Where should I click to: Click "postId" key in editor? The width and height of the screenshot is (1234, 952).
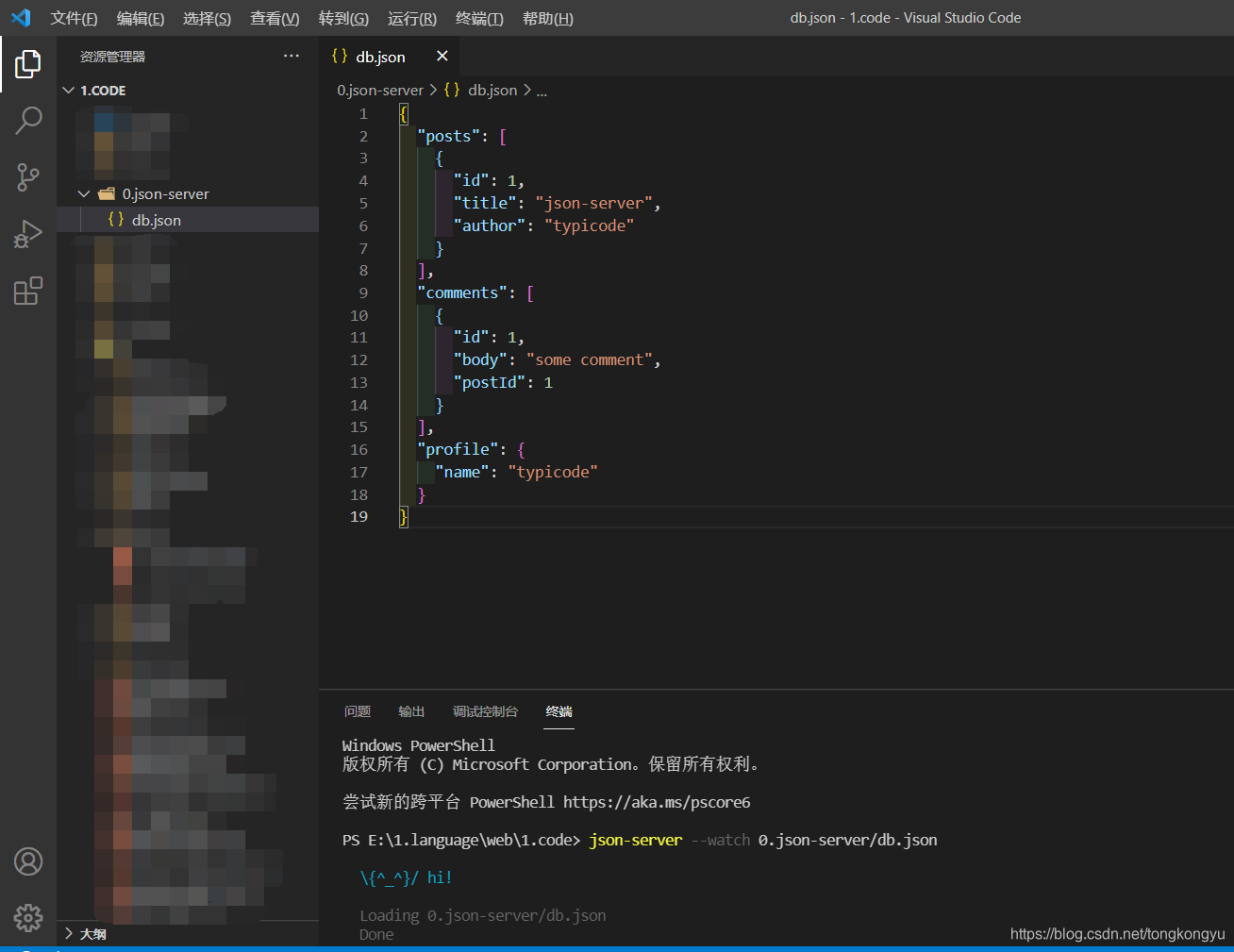click(x=489, y=382)
